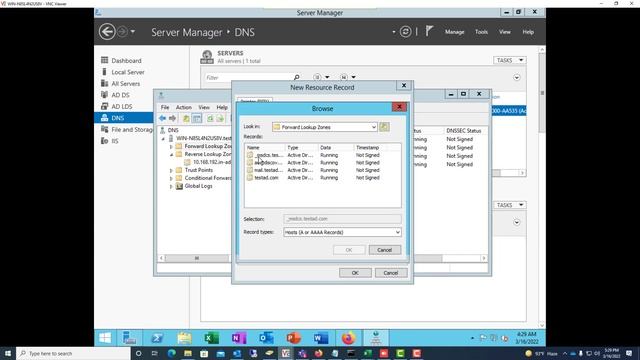Open the lower TASKS dropdown
640x360 pixels.
pos(509,205)
